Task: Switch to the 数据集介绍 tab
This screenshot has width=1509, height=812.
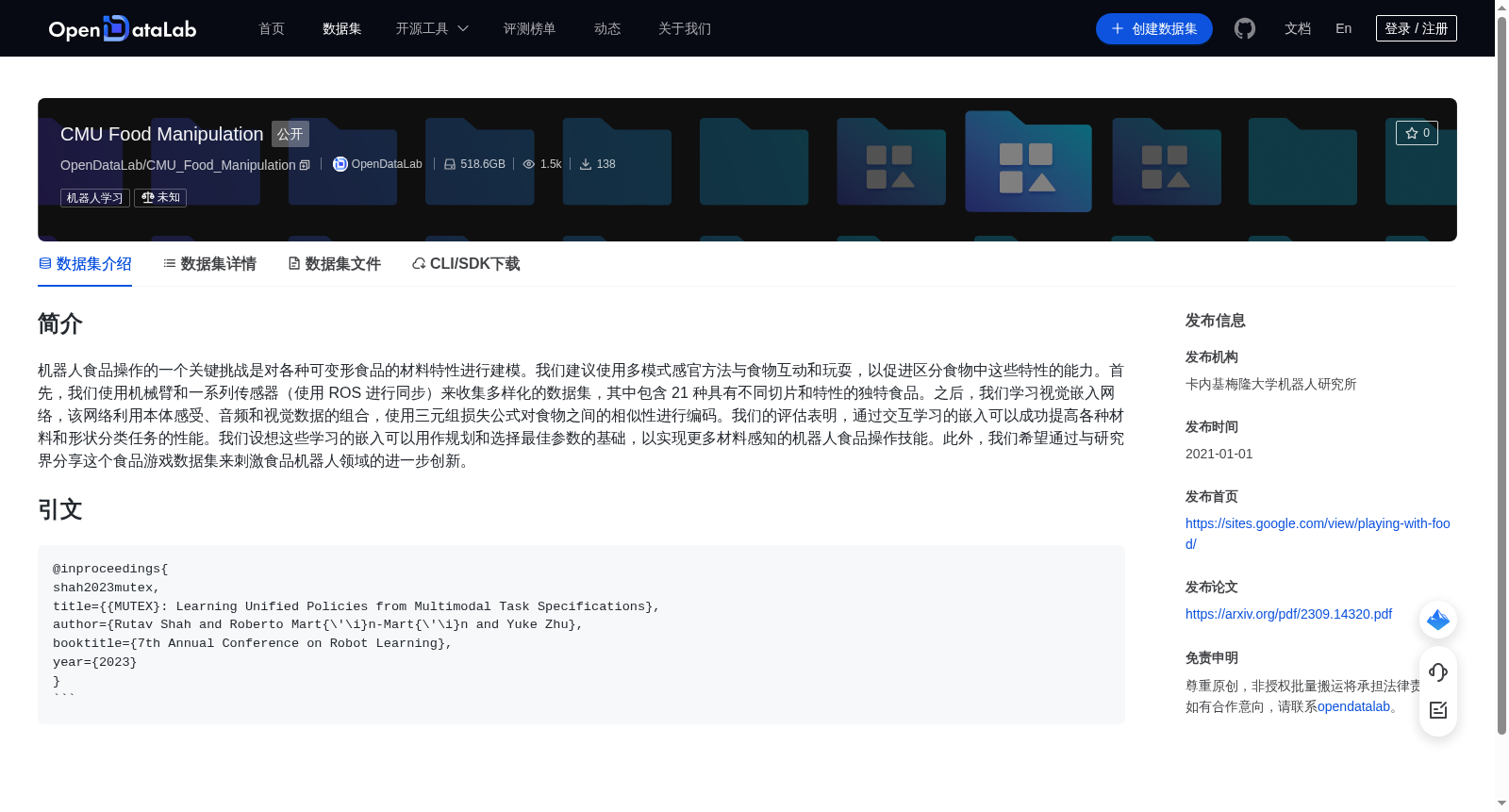Action: (x=85, y=264)
